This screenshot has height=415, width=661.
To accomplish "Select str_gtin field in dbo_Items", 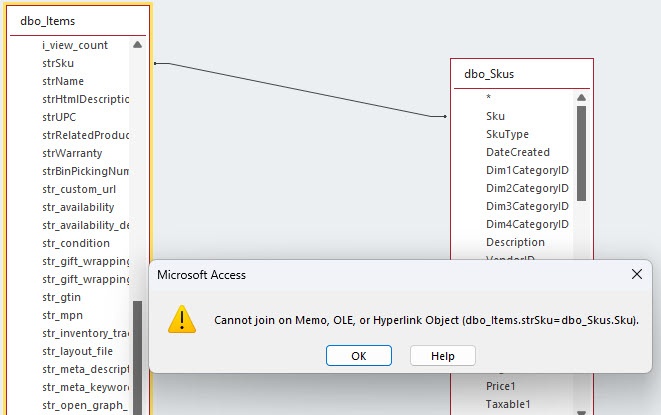I will 62,297.
